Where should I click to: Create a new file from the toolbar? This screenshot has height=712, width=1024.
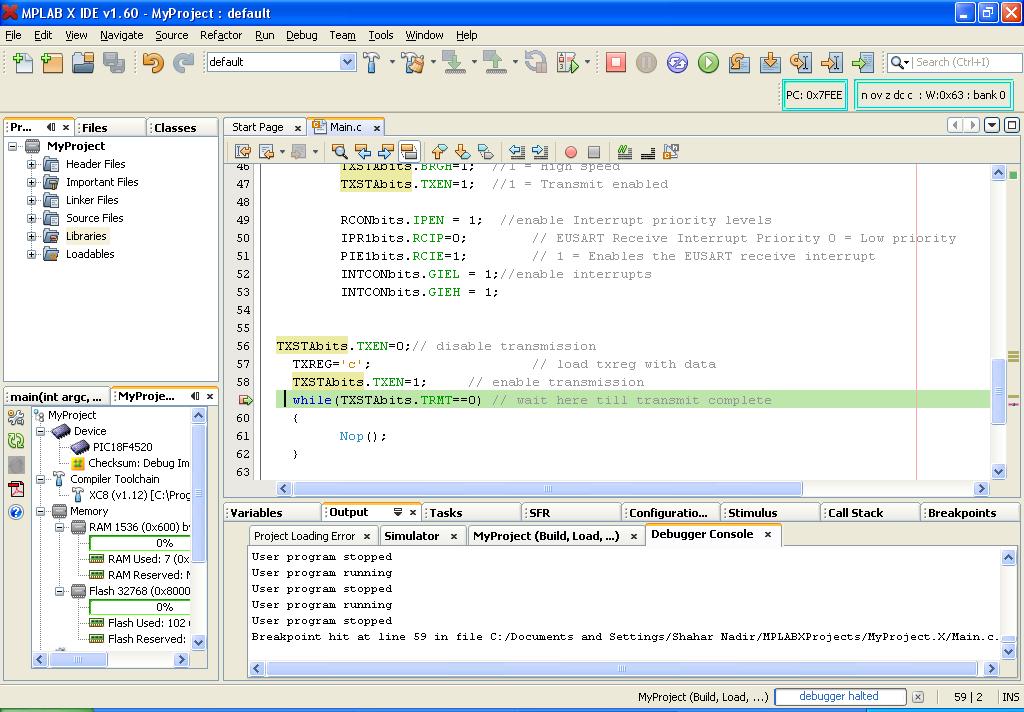(x=22, y=62)
